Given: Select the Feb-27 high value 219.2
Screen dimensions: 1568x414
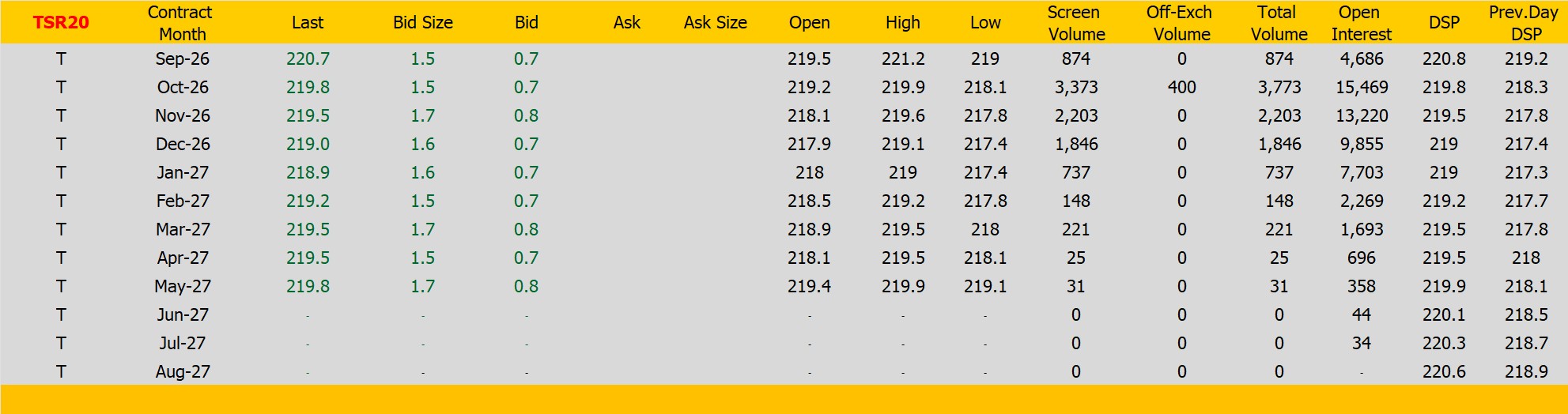Looking at the screenshot, I should pyautogui.click(x=903, y=201).
